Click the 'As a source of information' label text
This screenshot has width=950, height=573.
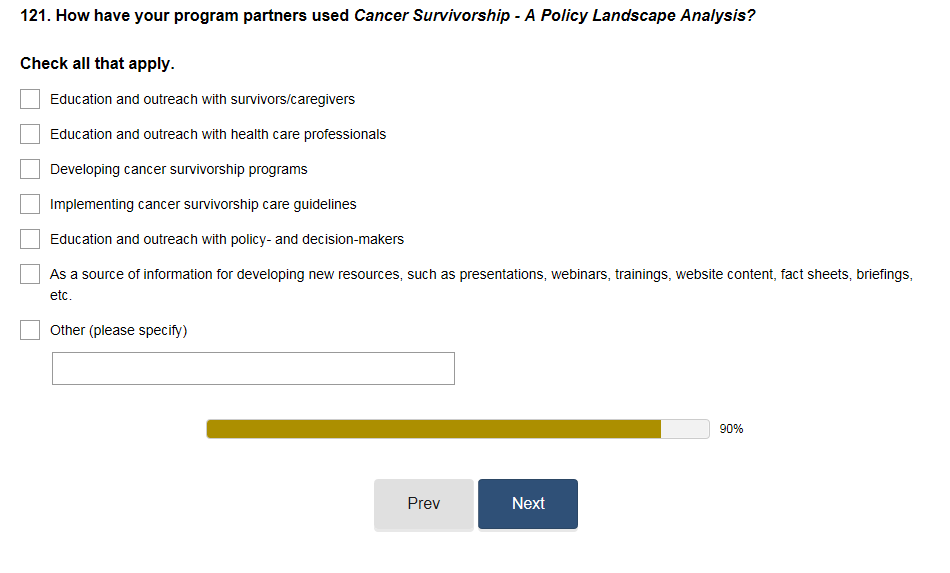point(480,274)
